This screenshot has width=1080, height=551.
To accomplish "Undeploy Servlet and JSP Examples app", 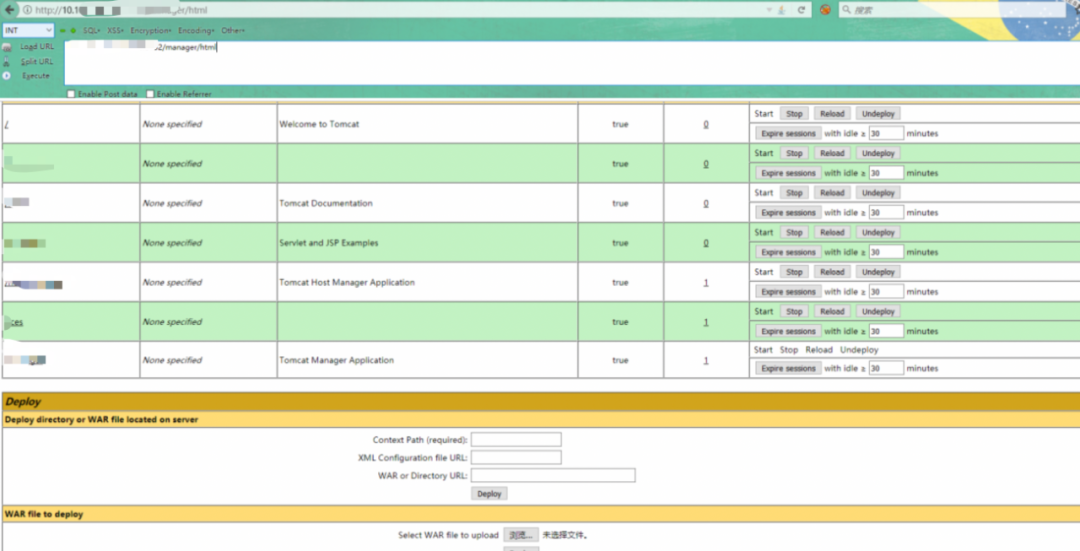I will tap(878, 233).
